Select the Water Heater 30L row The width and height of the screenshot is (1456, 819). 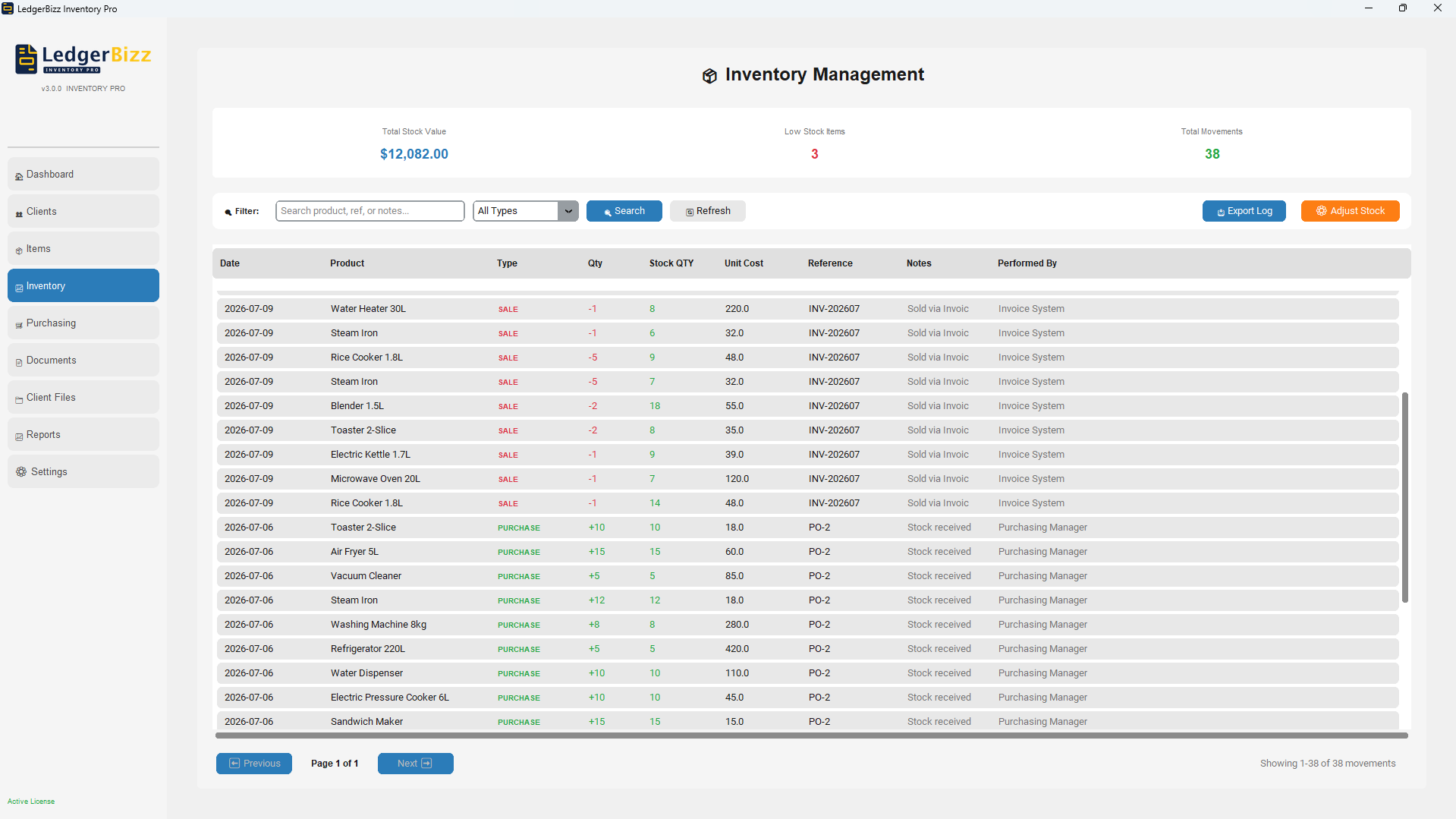(808, 309)
